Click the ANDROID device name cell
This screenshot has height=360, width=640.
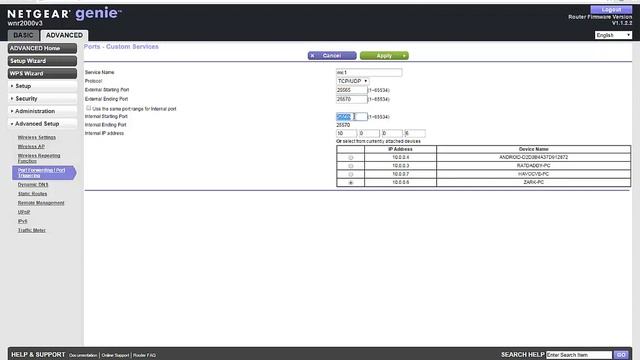pos(533,157)
